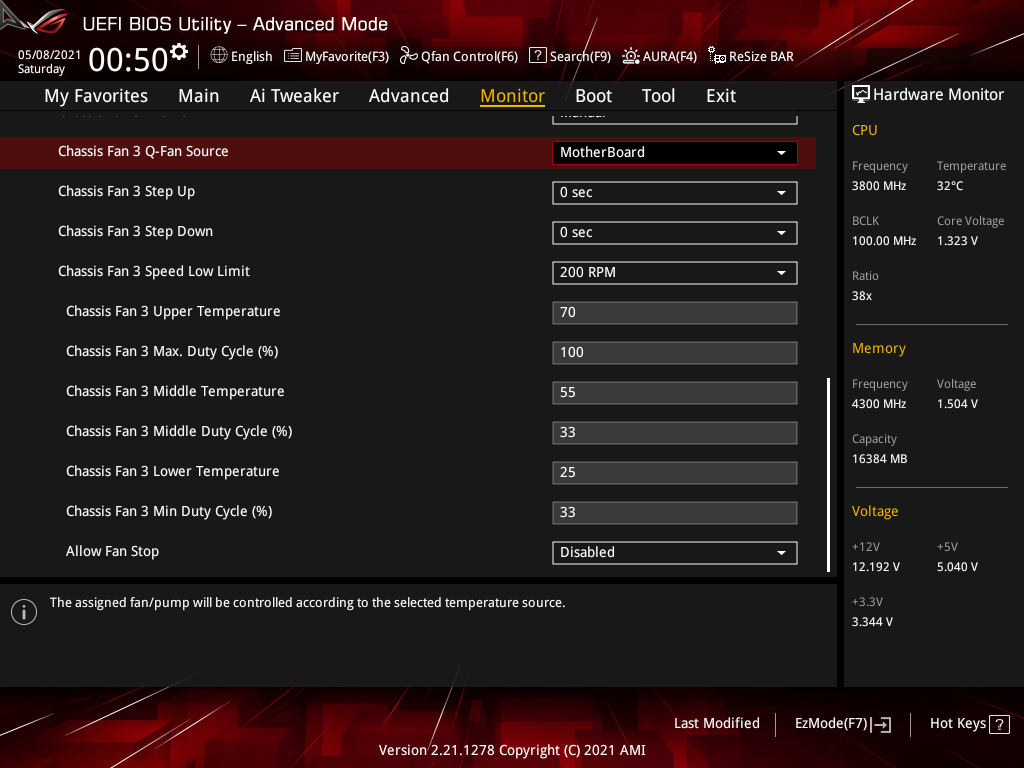The width and height of the screenshot is (1024, 768).
Task: Select Chassis Fan 3 Speed Low Limit label
Action: tap(153, 271)
